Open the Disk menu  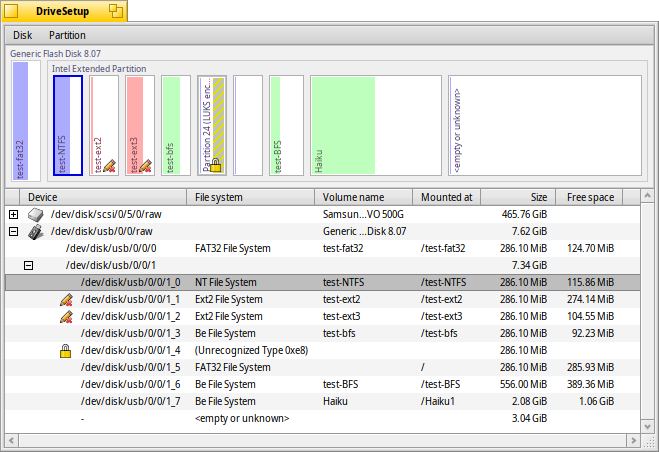point(22,35)
